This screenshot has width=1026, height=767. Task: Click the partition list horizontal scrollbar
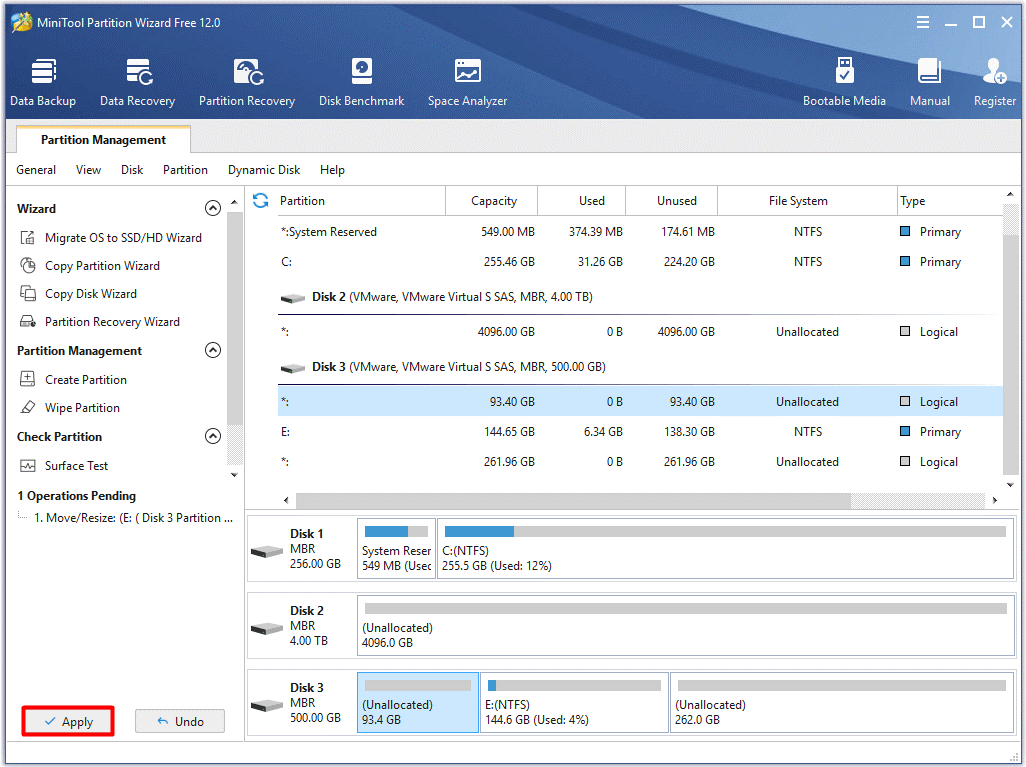pos(572,500)
